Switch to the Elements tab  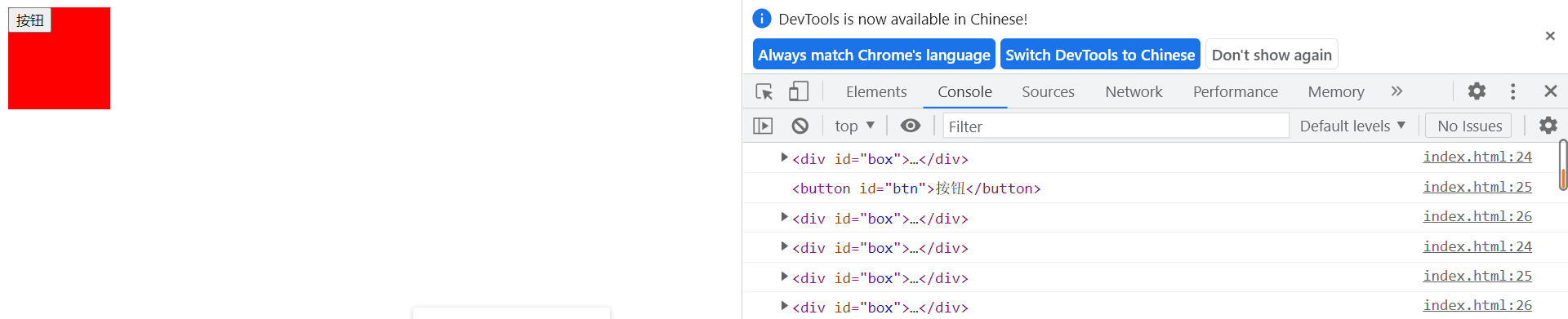[876, 91]
